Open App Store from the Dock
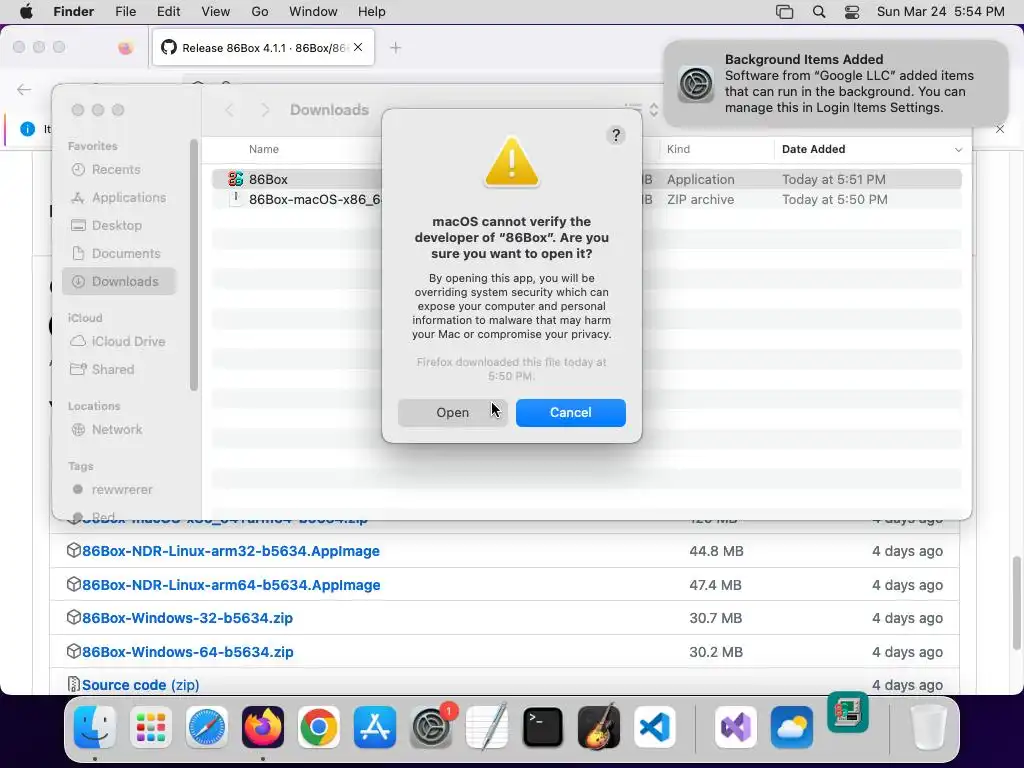1024x768 pixels. tap(375, 727)
